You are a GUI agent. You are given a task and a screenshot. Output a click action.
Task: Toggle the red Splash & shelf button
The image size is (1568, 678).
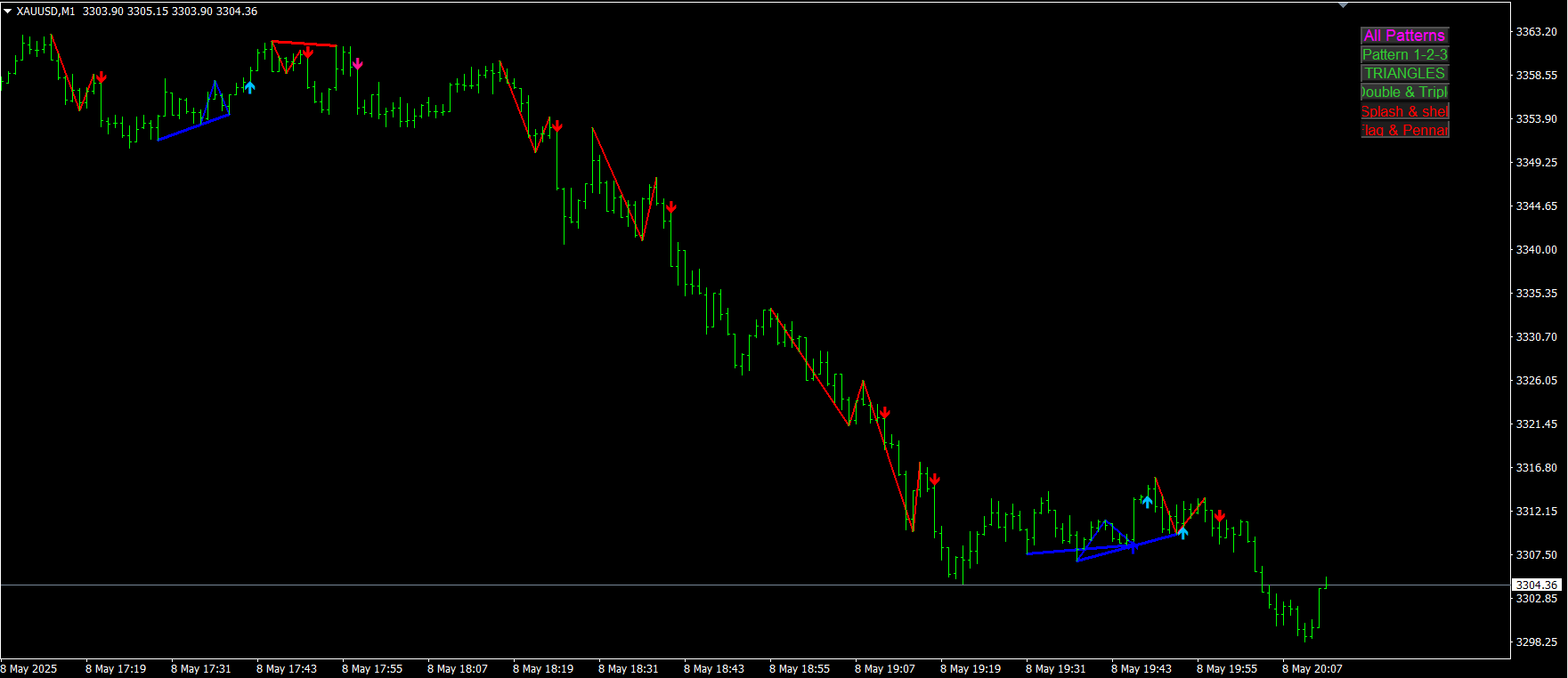(1405, 111)
